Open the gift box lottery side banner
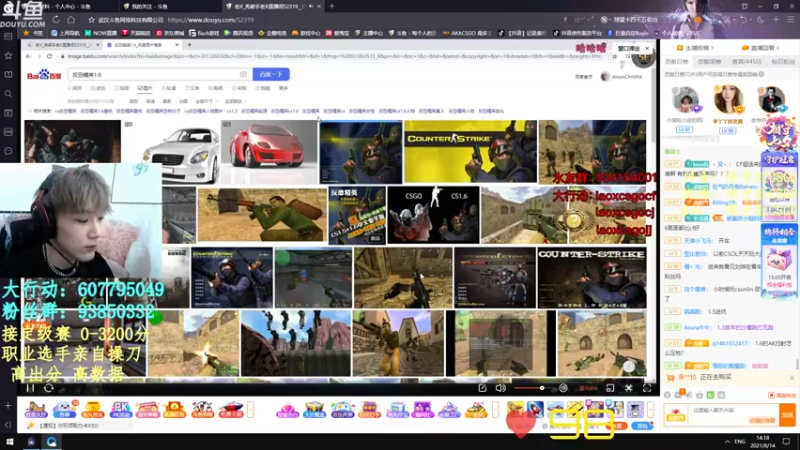 pos(779,262)
